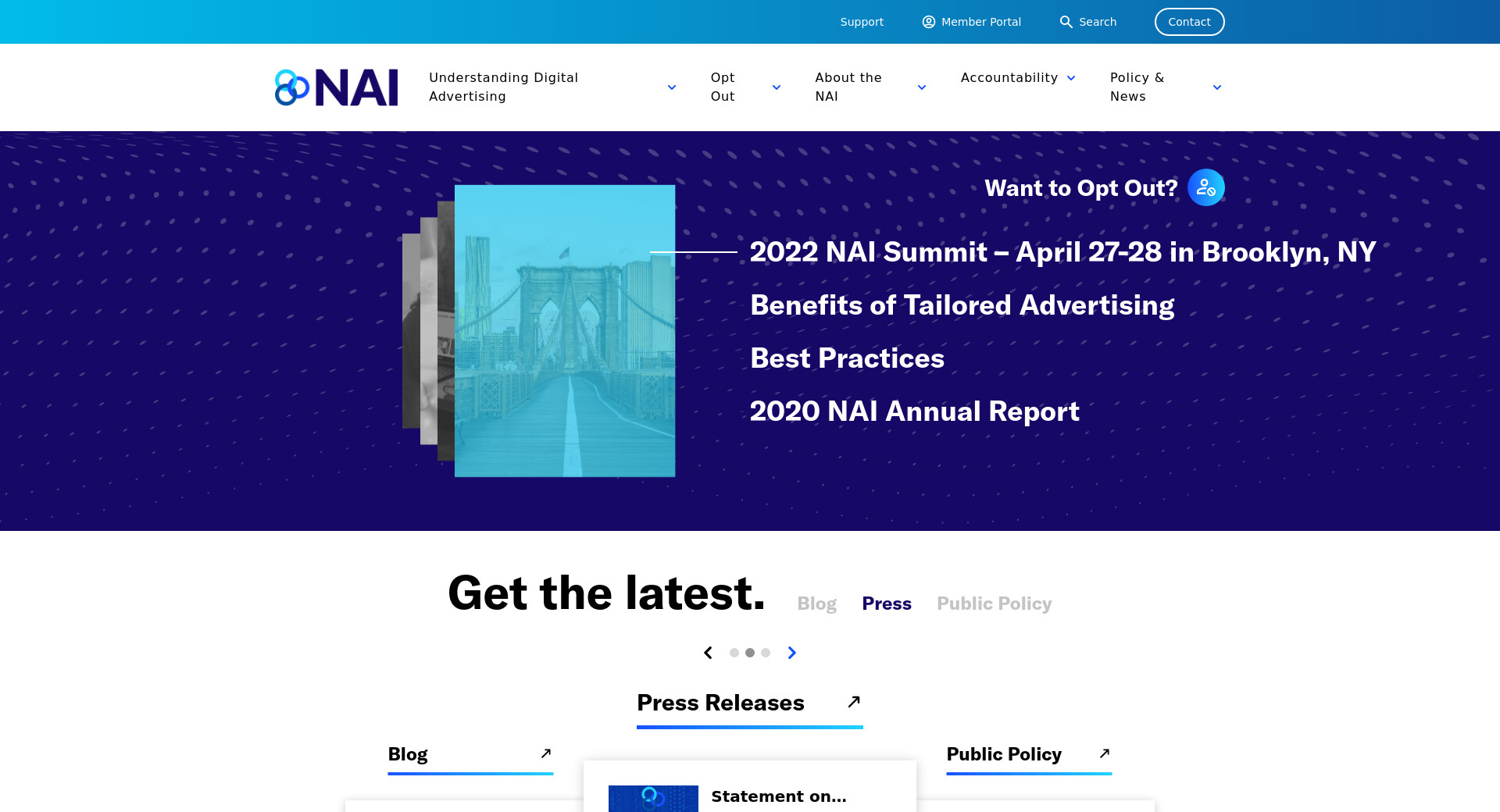Open the Best Practices link
The image size is (1500, 812).
tap(848, 358)
